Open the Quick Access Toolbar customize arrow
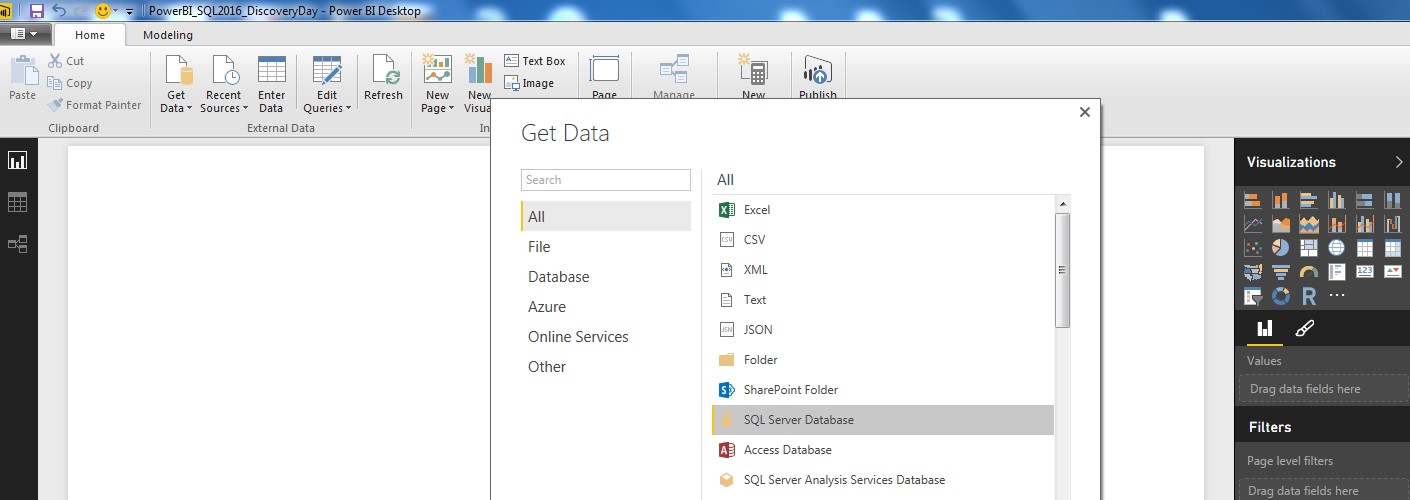This screenshot has width=1410, height=500. click(130, 12)
